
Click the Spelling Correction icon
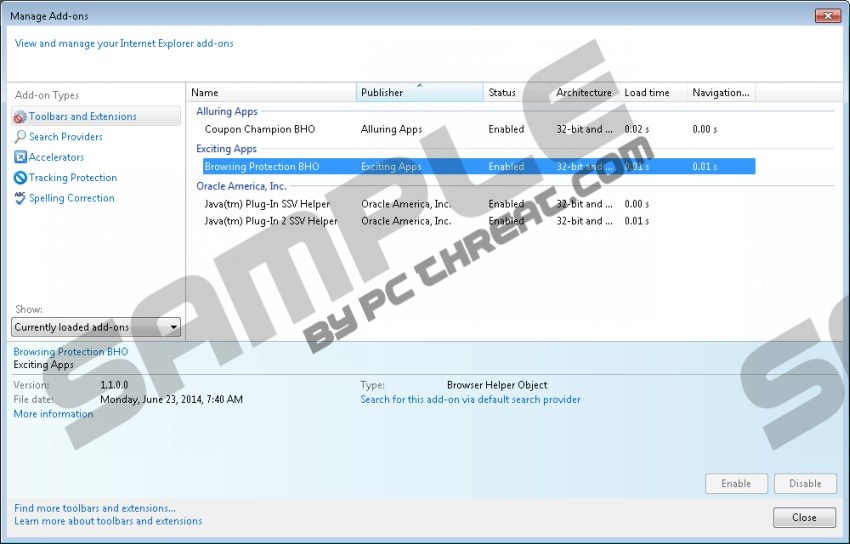click(x=20, y=198)
